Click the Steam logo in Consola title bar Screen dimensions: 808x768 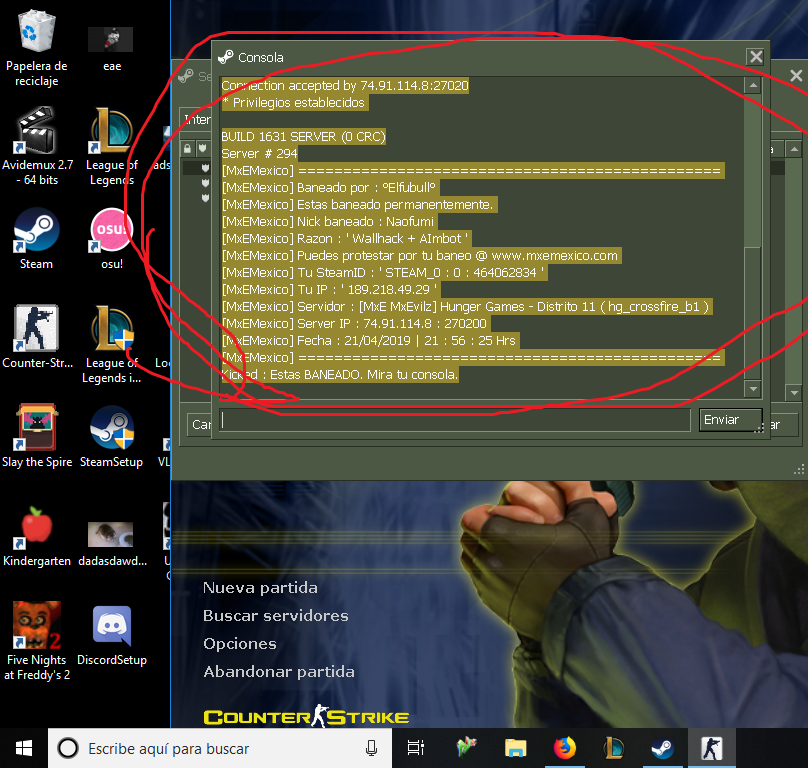click(x=226, y=57)
